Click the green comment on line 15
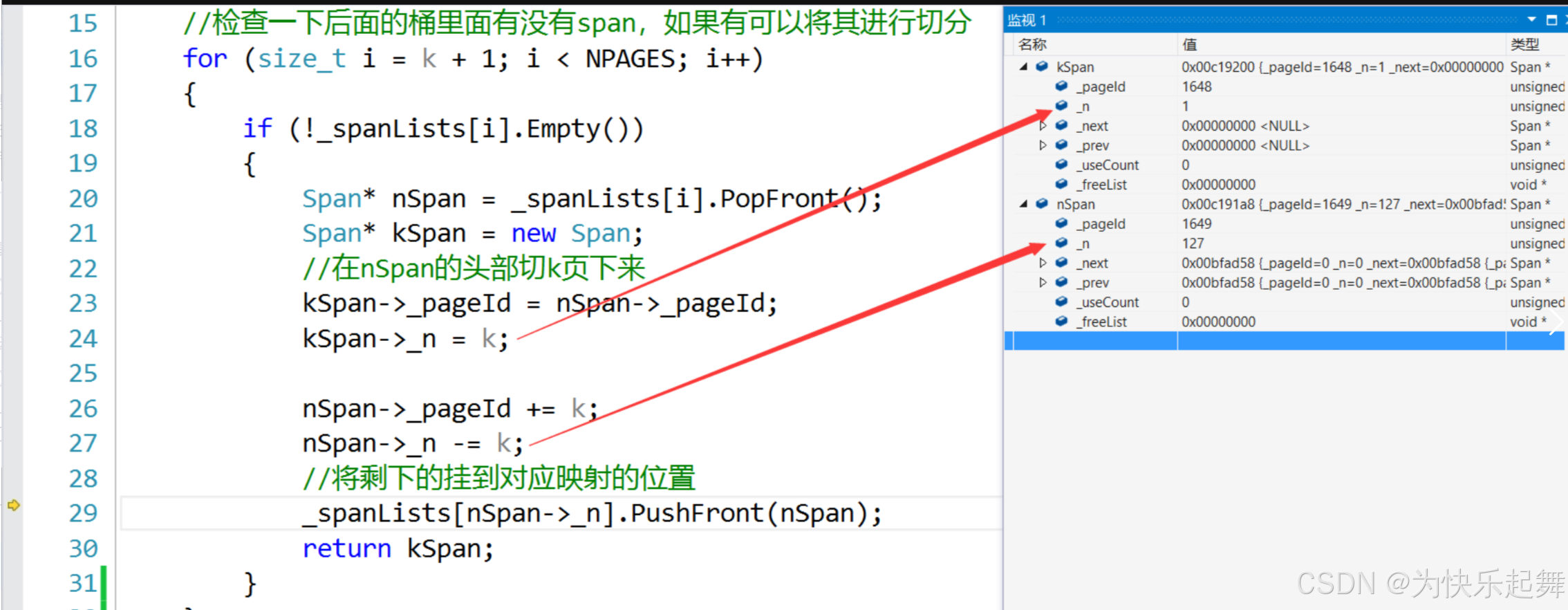 point(577,24)
